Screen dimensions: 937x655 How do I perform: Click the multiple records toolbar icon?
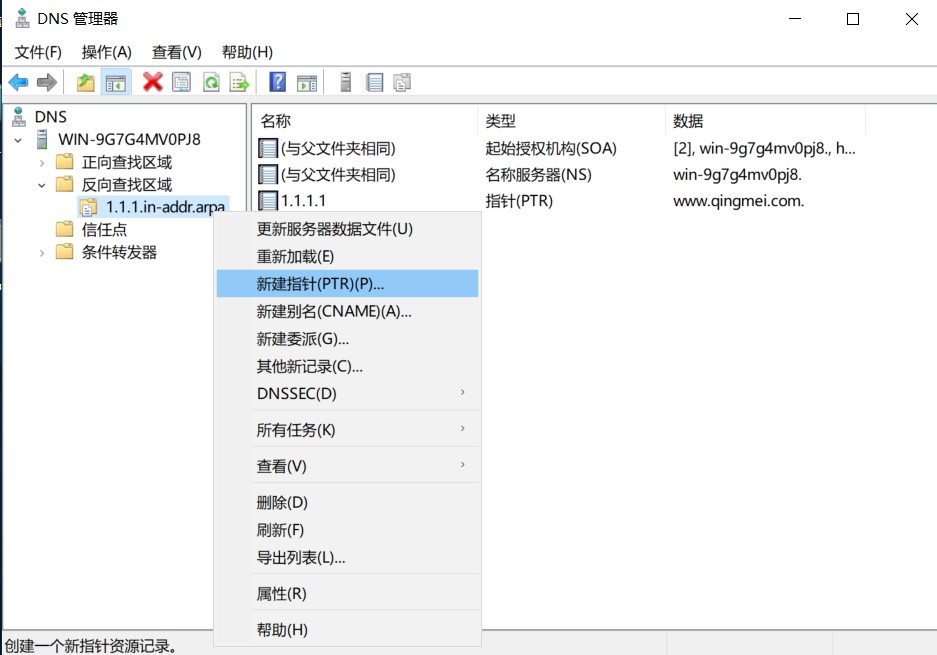(402, 82)
